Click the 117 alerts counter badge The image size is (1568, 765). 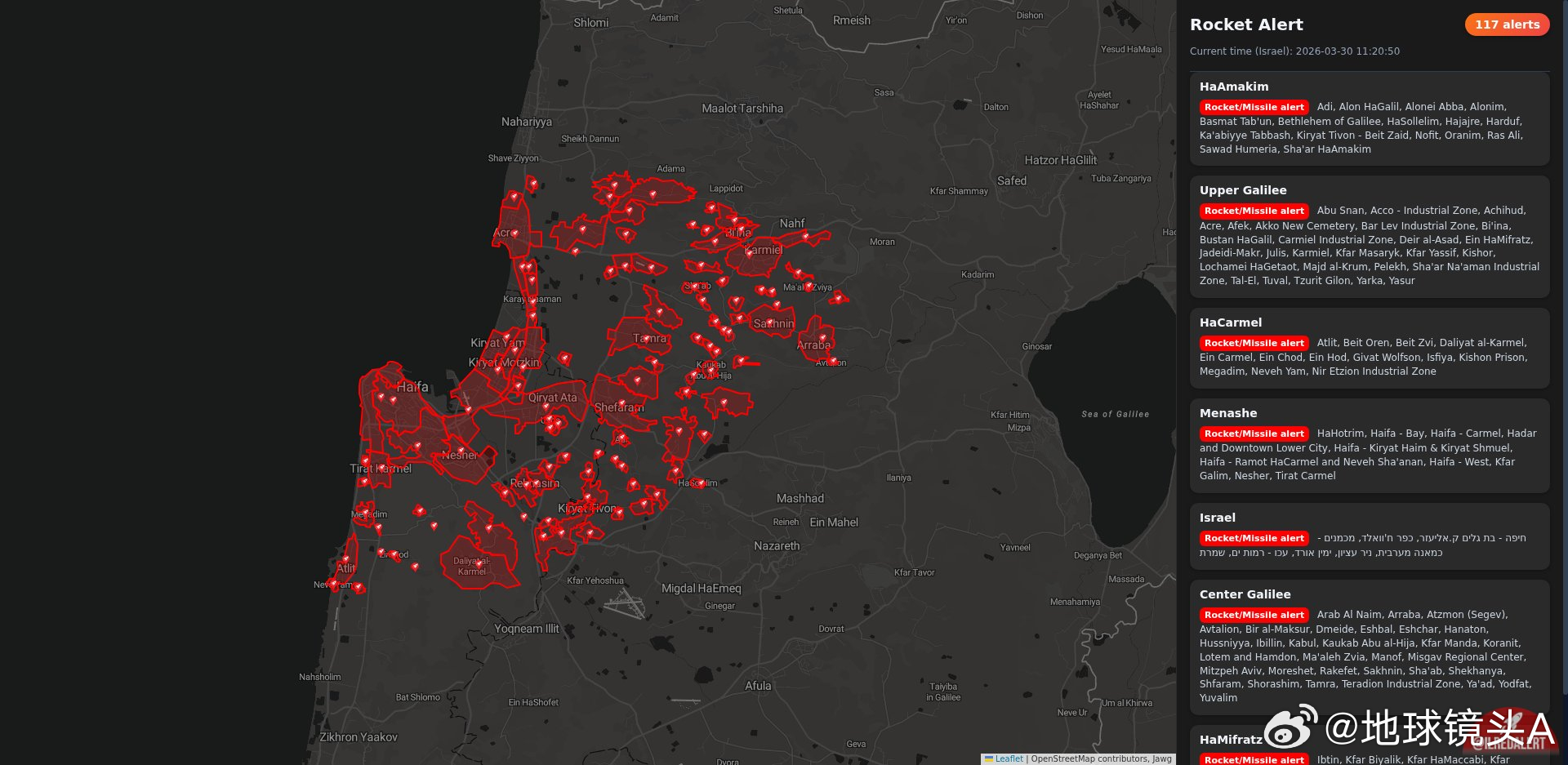click(x=1507, y=24)
